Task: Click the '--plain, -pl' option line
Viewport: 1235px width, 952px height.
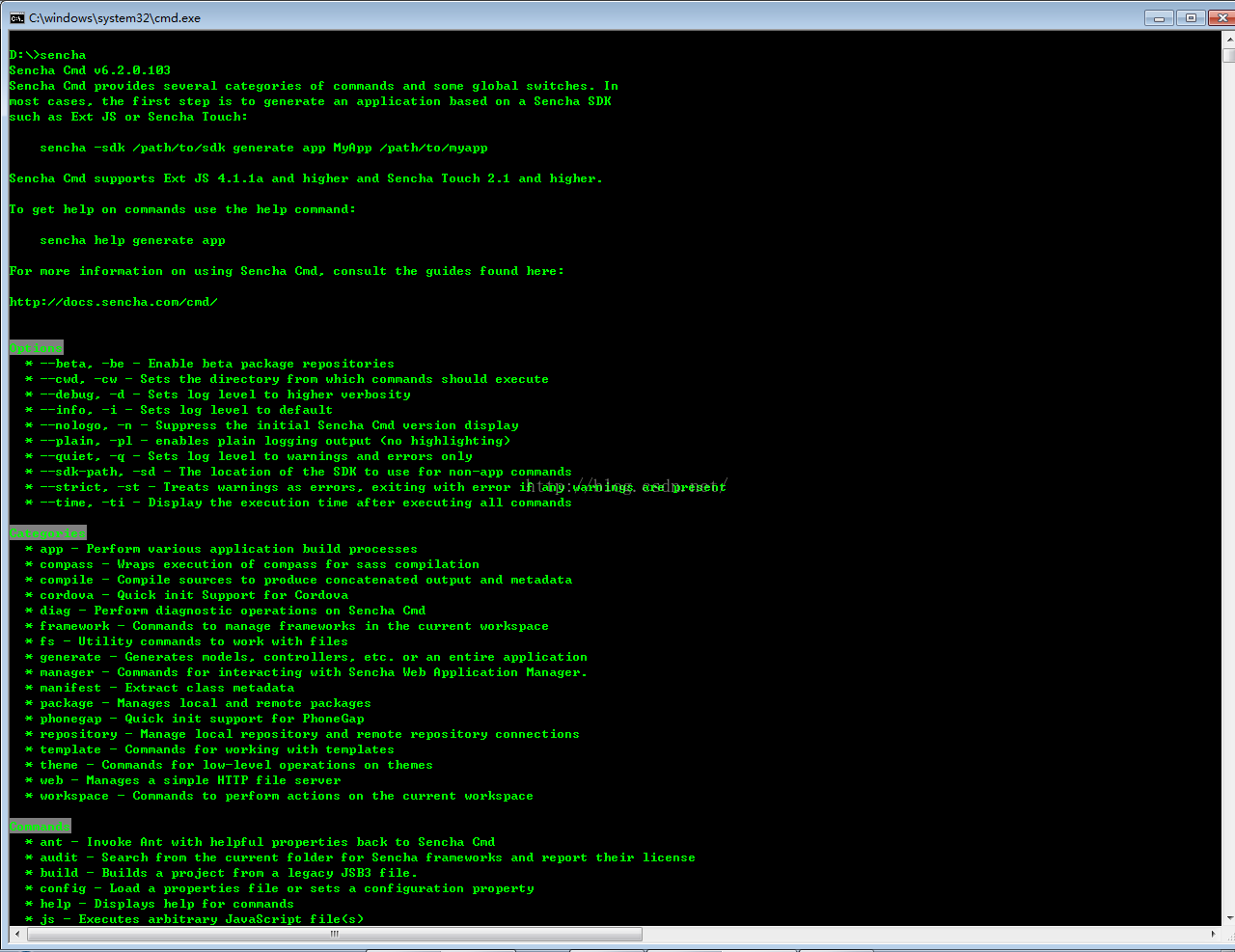Action: pyautogui.click(x=267, y=441)
